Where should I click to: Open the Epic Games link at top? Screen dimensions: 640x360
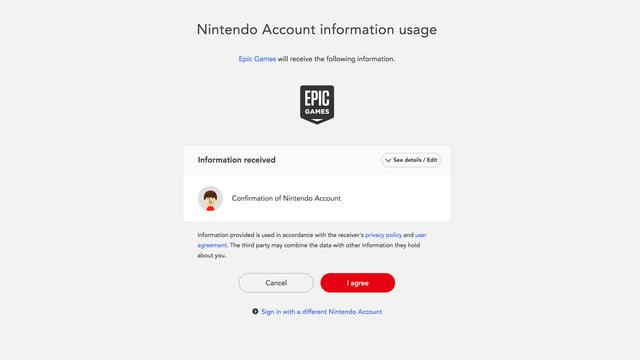pos(257,59)
